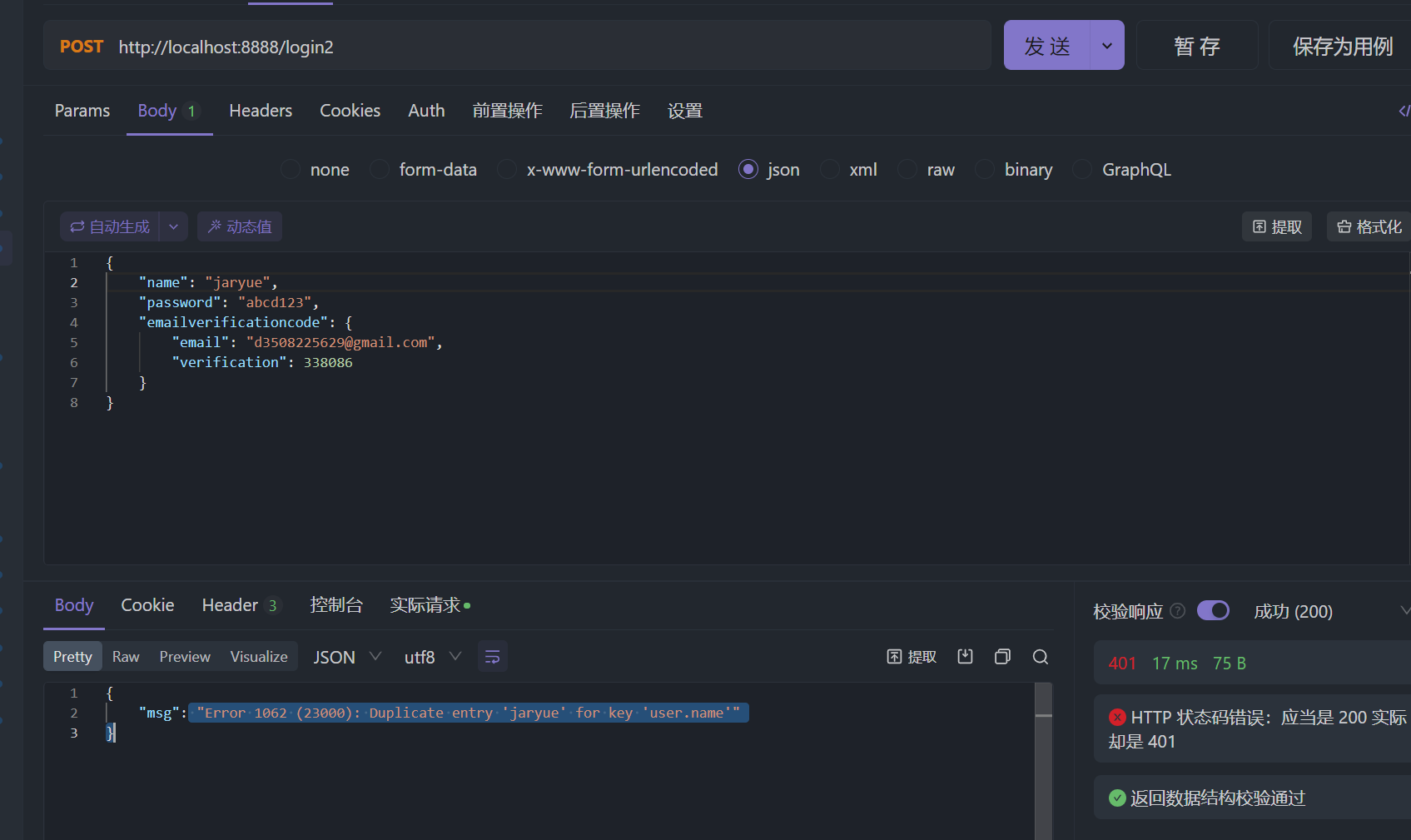Select the Visualize response view
Screen dimensions: 1411x840
pos(259,657)
